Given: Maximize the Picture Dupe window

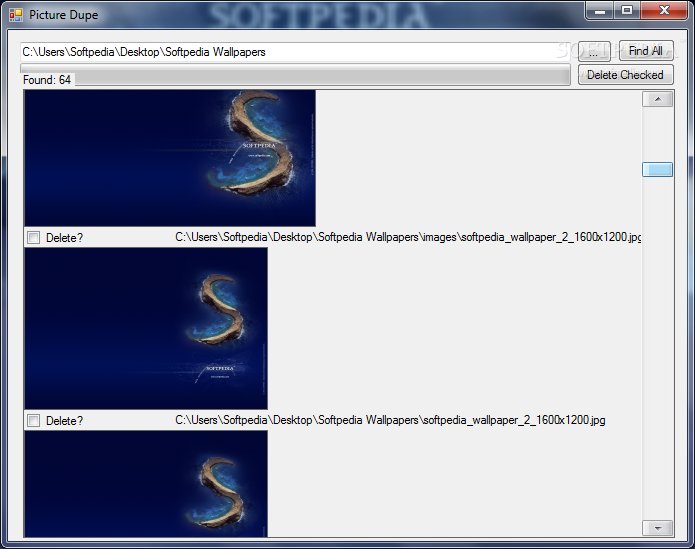Looking at the screenshot, I should (x=627, y=11).
